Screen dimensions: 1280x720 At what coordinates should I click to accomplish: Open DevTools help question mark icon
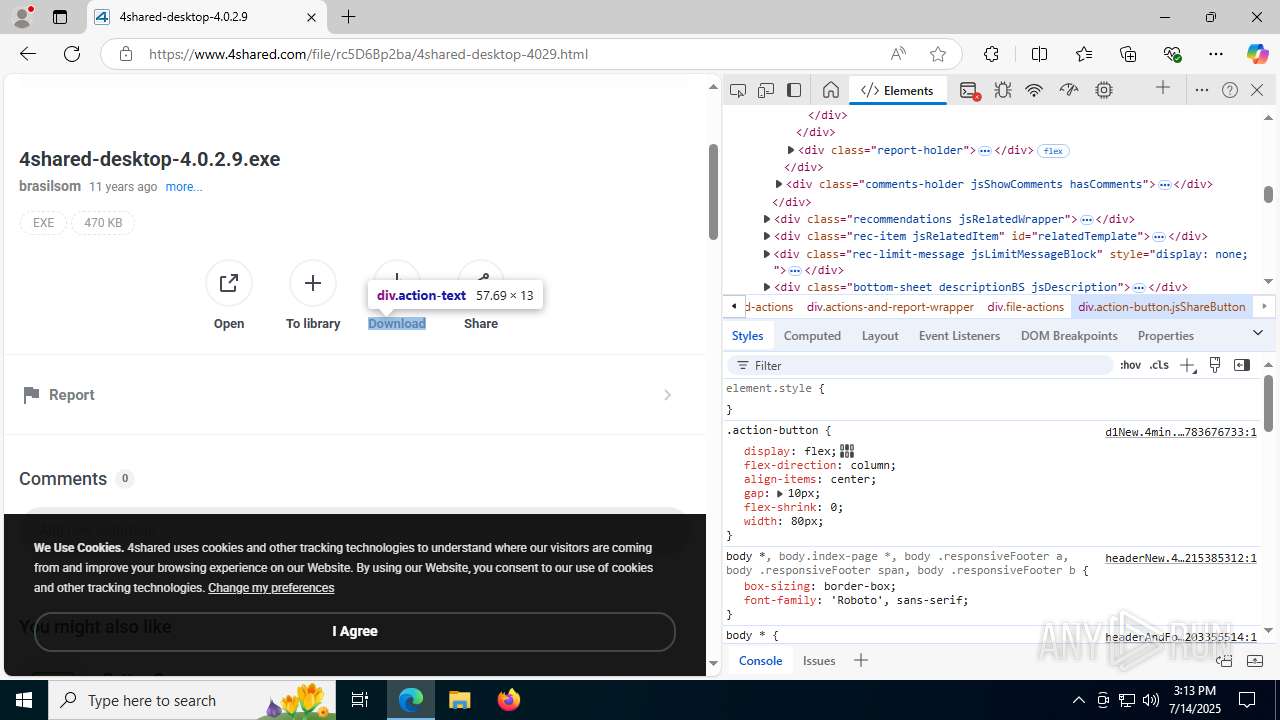point(1230,90)
